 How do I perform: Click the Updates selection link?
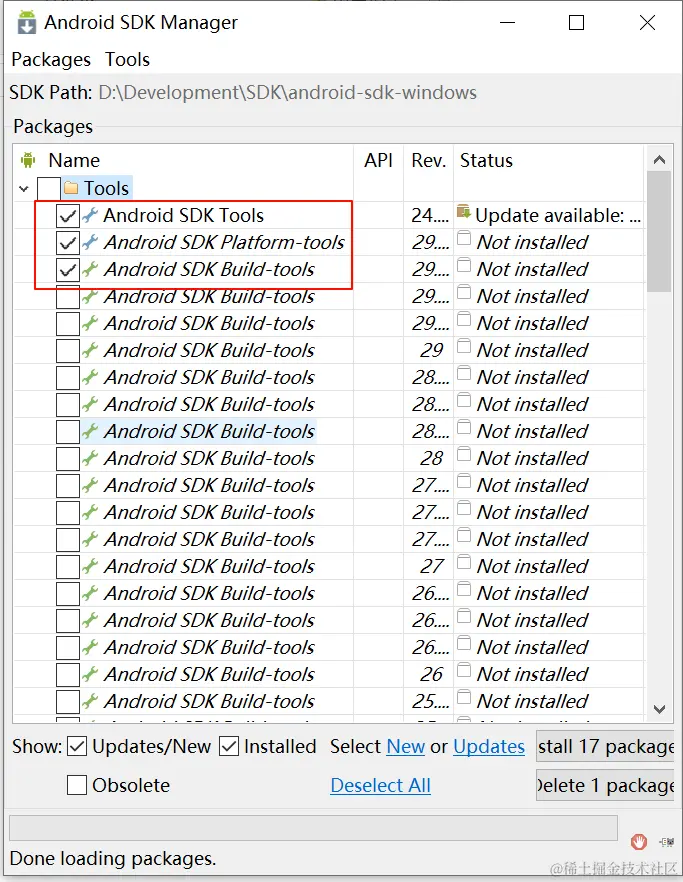[x=489, y=746]
